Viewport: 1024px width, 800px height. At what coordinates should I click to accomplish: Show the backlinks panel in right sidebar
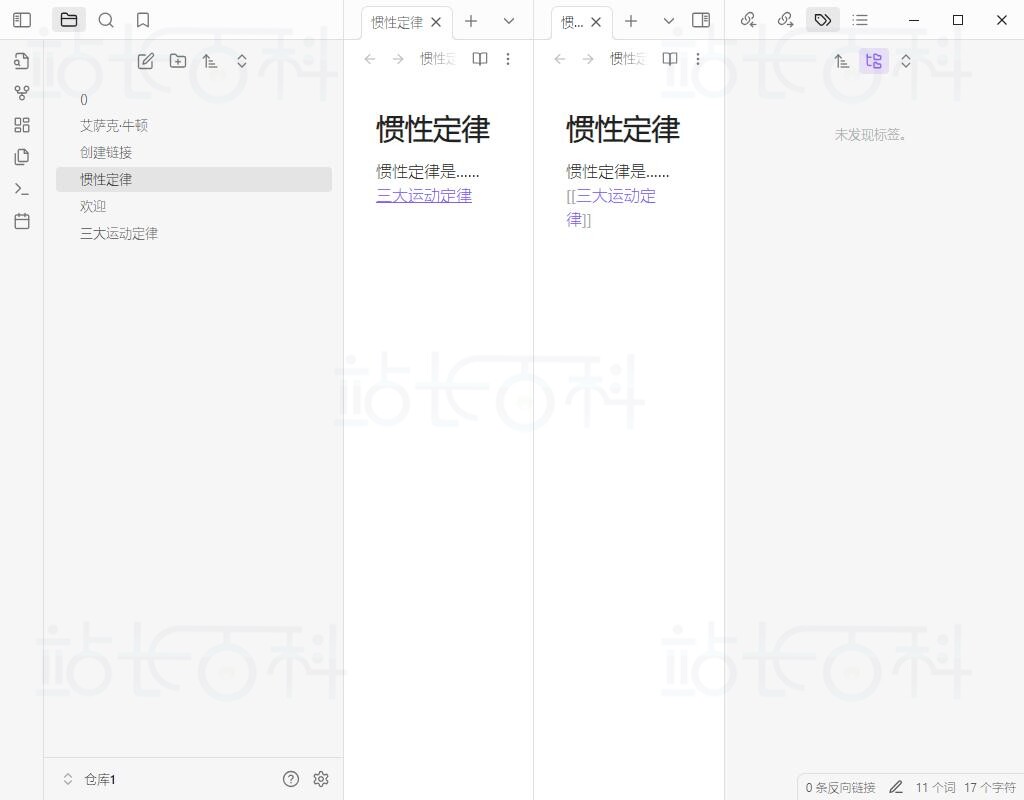pos(748,20)
